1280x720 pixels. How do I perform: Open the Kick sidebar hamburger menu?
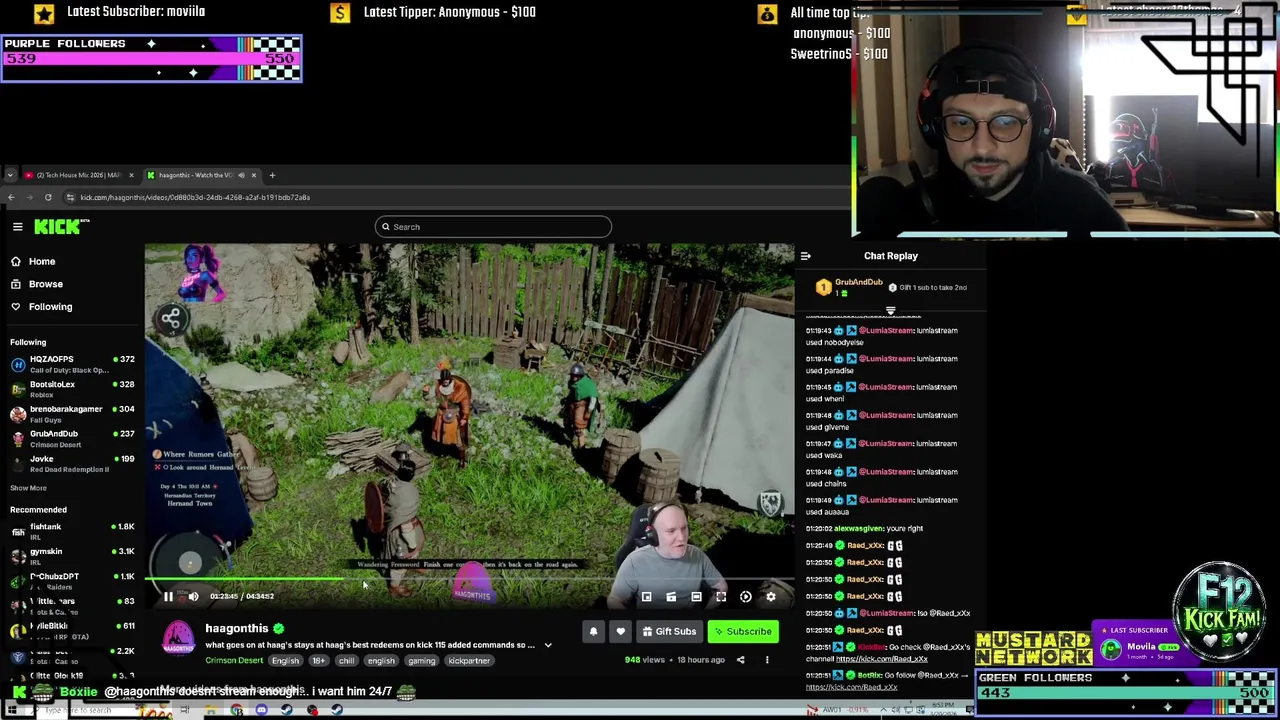click(17, 227)
